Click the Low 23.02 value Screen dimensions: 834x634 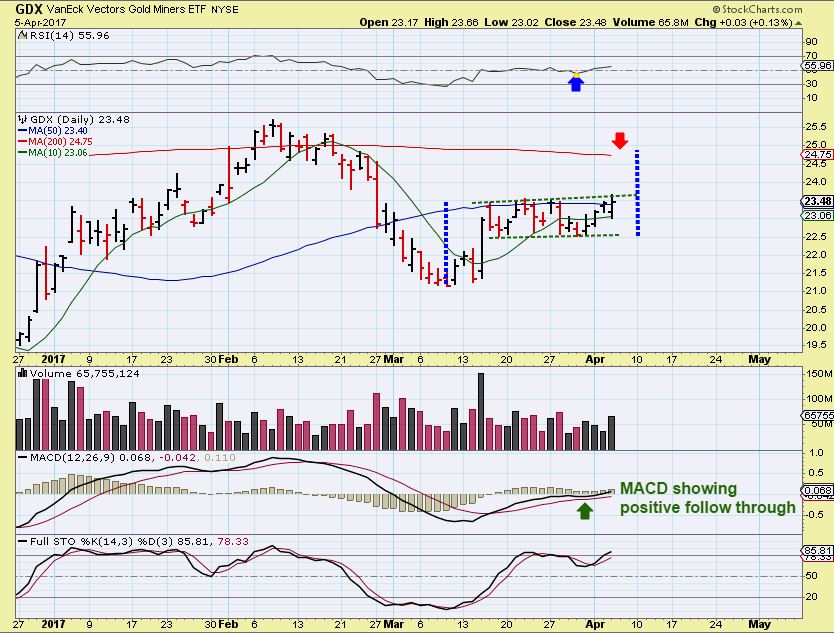(511, 22)
